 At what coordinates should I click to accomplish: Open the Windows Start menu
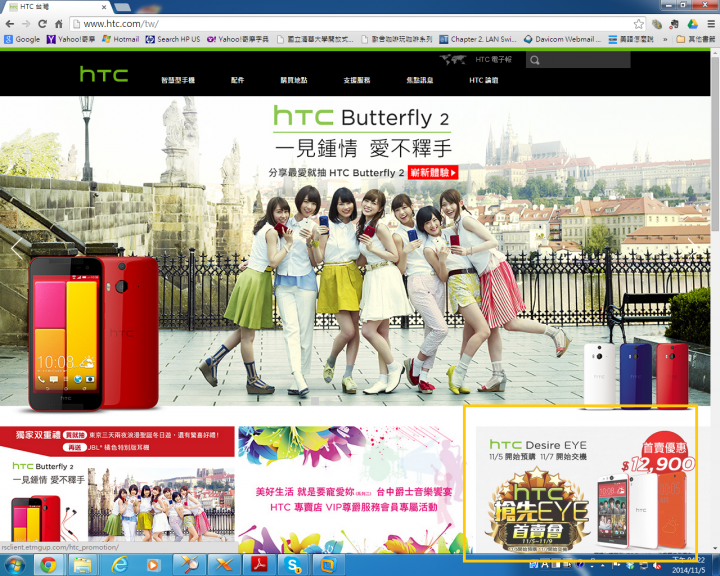coord(15,565)
